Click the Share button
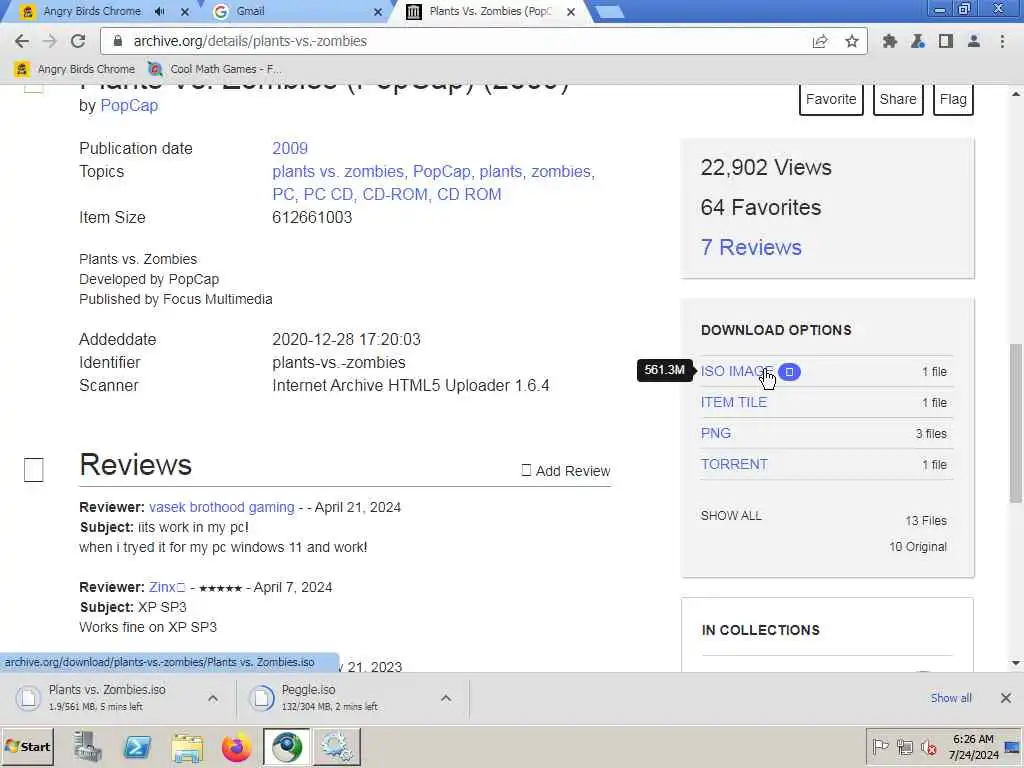The width and height of the screenshot is (1024, 768). [x=898, y=99]
